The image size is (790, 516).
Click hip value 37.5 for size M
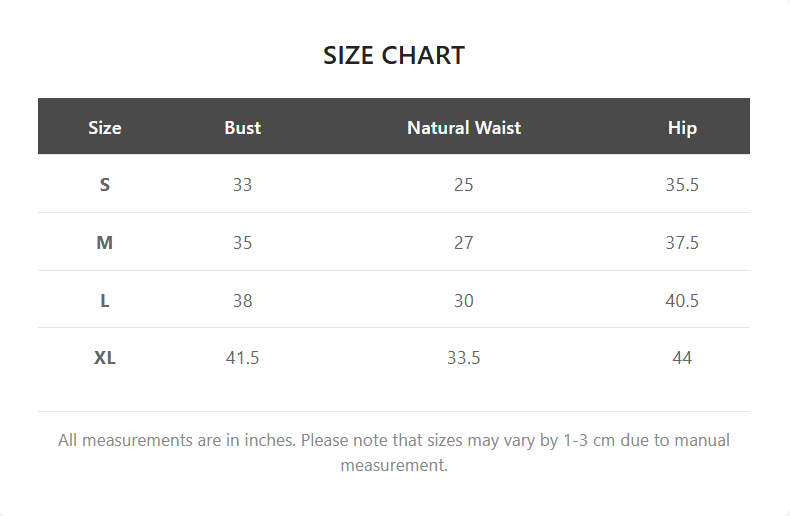point(682,243)
